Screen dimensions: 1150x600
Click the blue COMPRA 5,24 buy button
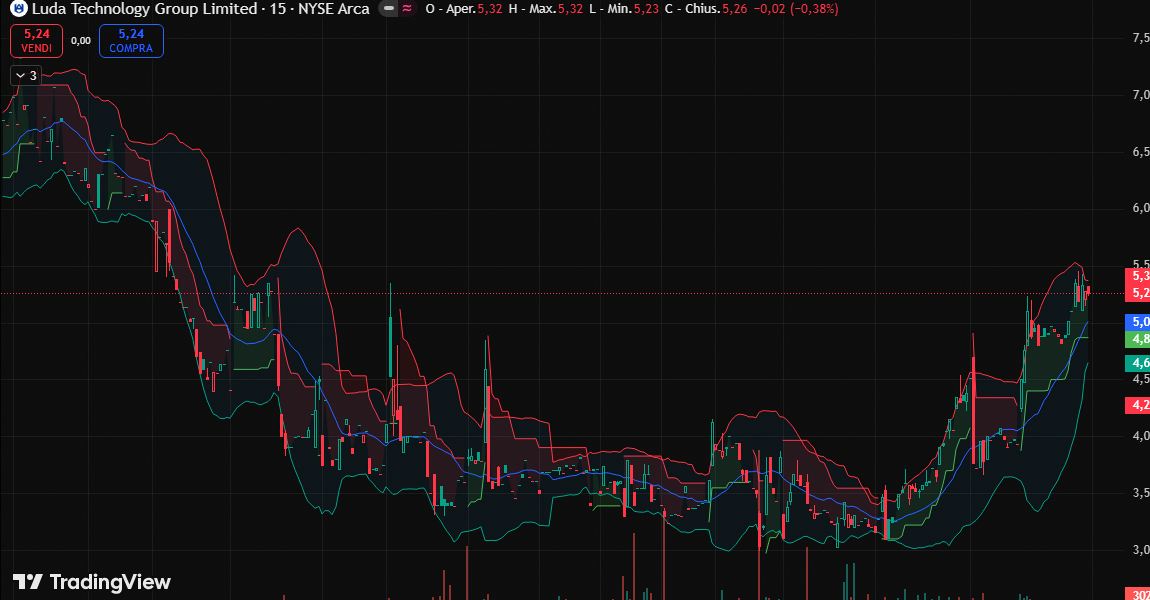click(x=131, y=41)
